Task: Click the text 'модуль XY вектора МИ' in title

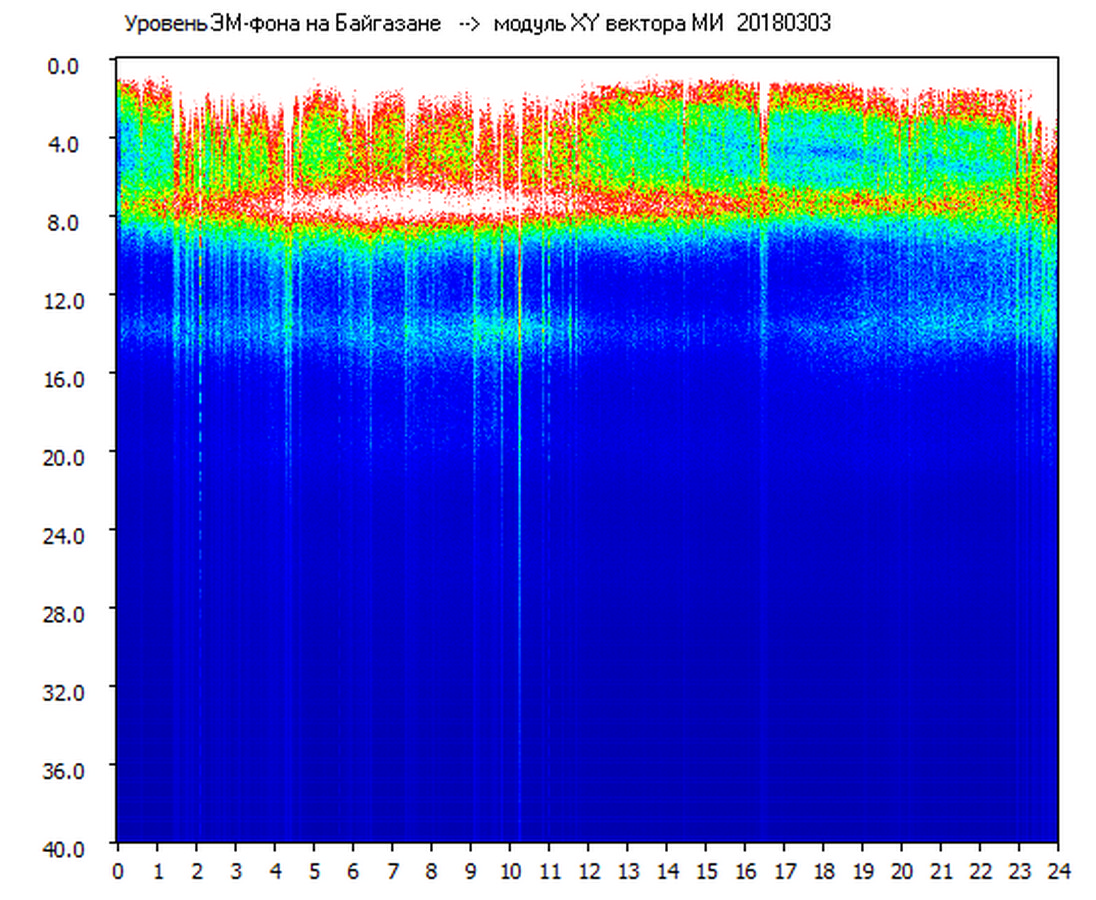Action: [x=612, y=24]
